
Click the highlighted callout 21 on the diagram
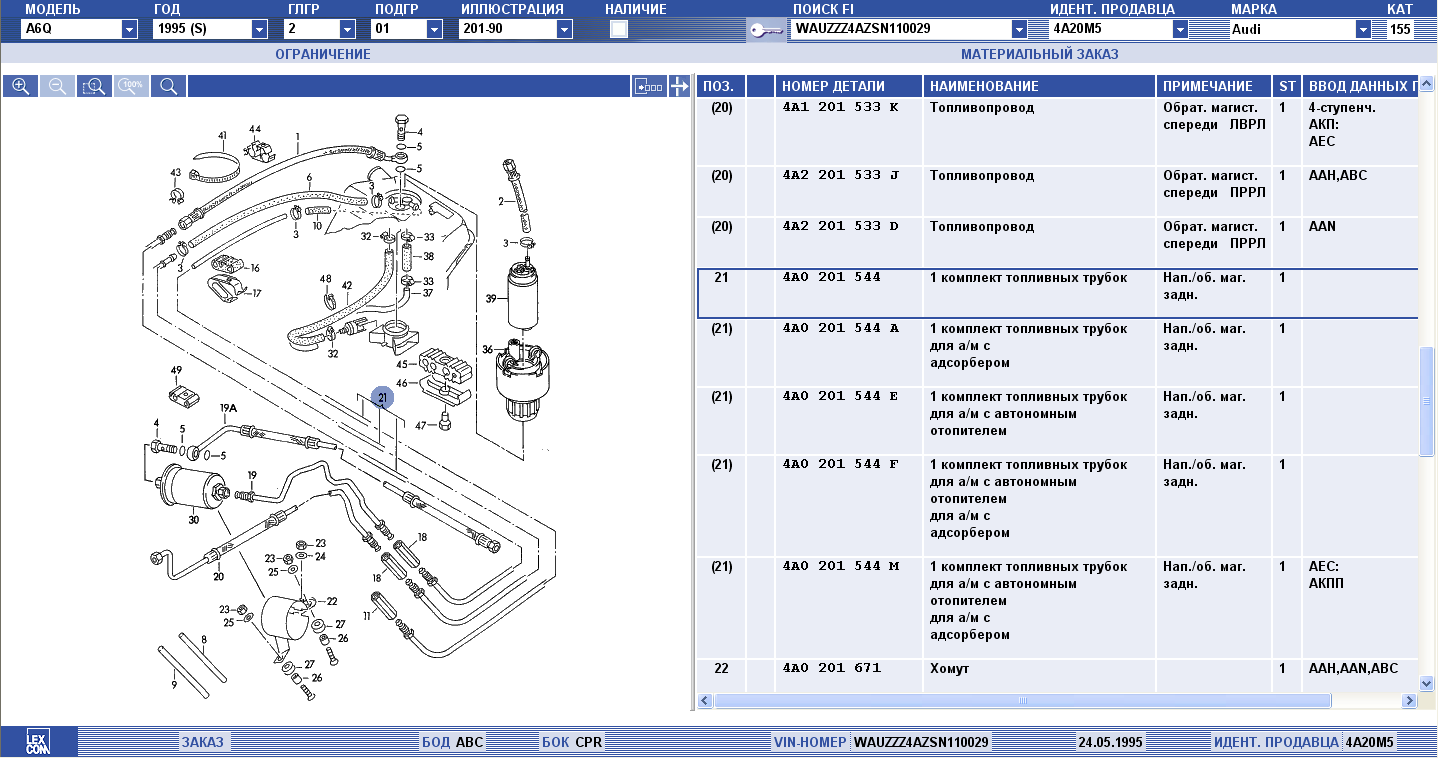point(382,398)
